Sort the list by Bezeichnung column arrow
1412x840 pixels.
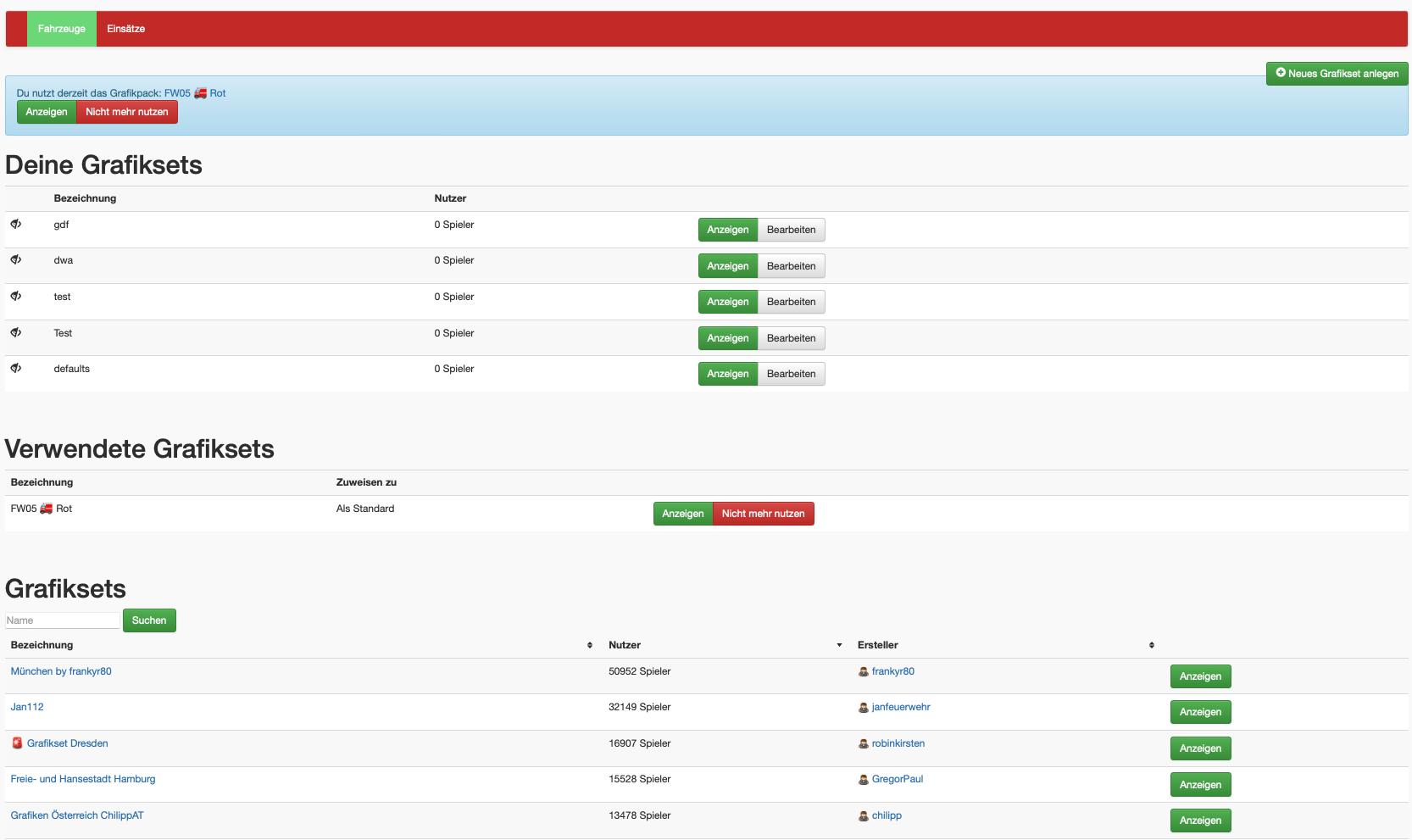(590, 646)
